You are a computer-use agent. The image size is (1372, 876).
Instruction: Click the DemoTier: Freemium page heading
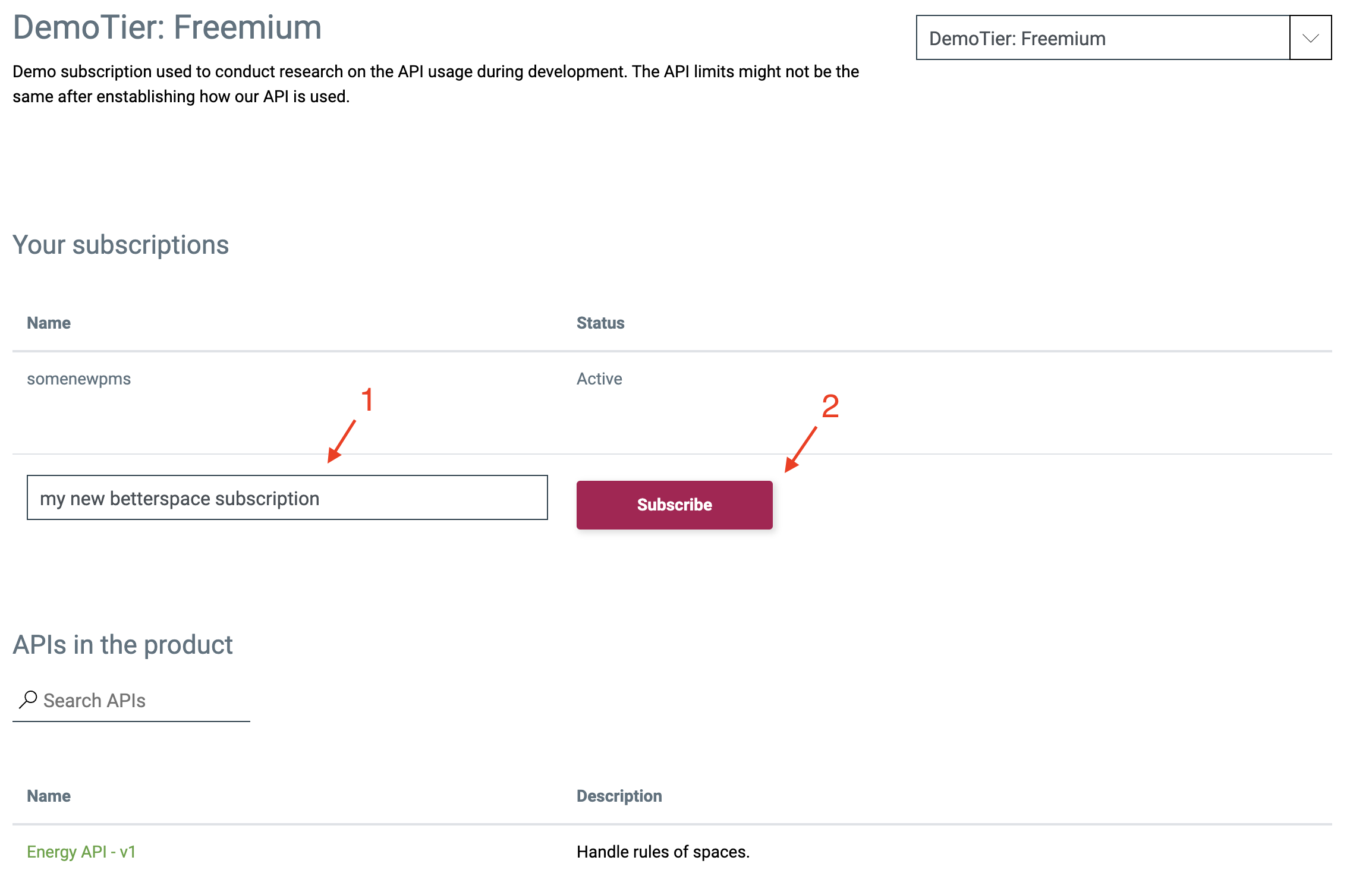coord(167,27)
